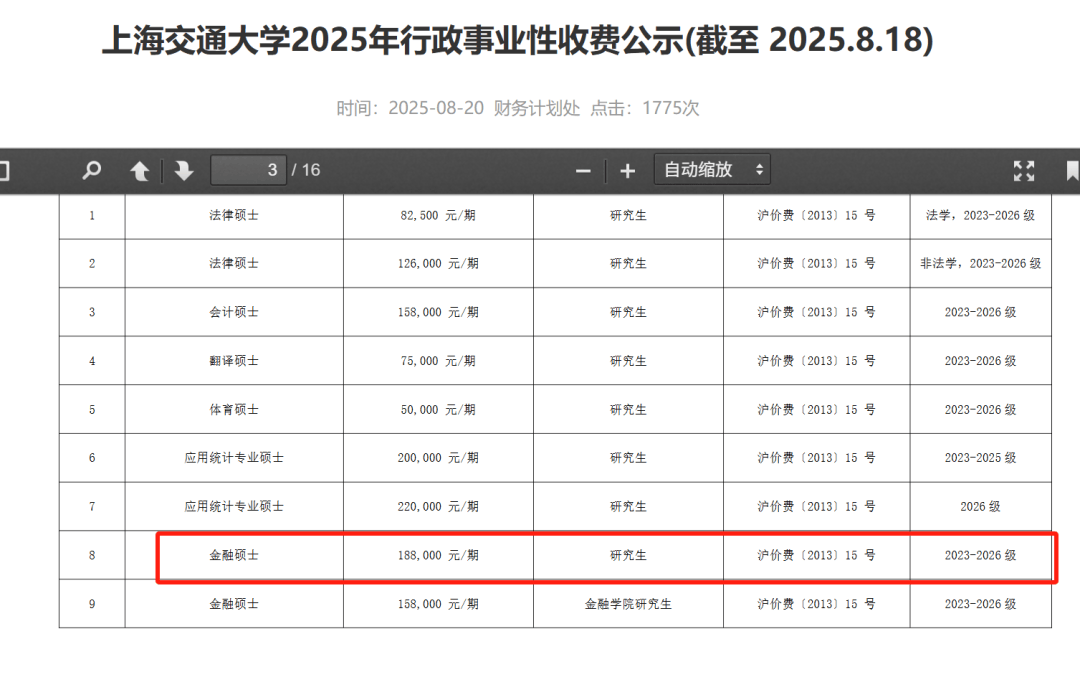The width and height of the screenshot is (1080, 682).
Task: Zoom in using the plus button
Action: [627, 171]
